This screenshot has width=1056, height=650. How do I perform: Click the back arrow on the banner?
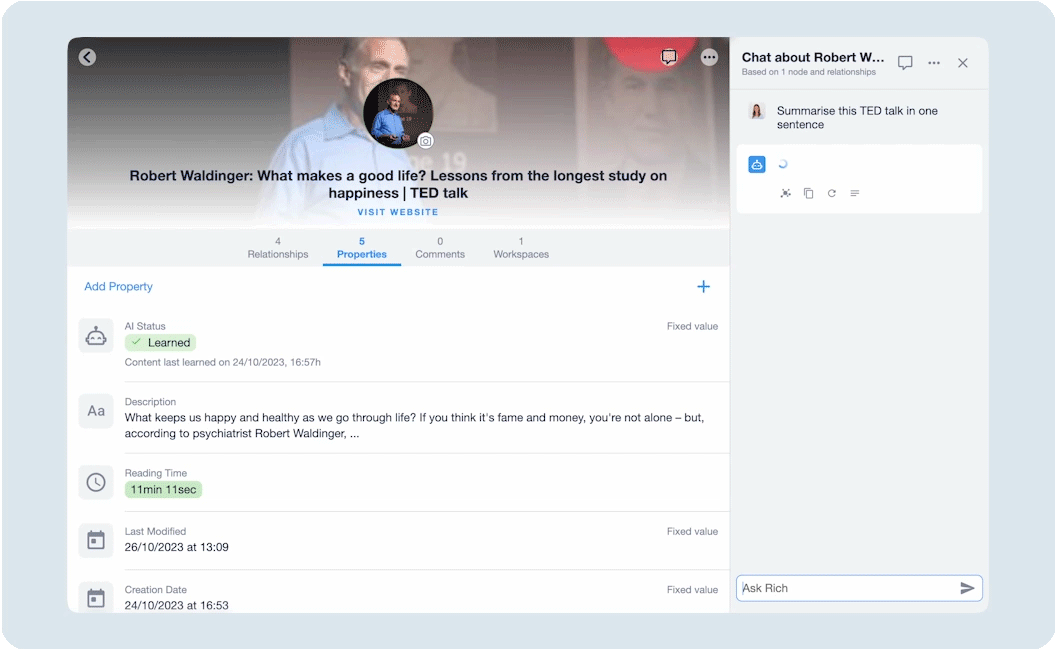pos(87,57)
